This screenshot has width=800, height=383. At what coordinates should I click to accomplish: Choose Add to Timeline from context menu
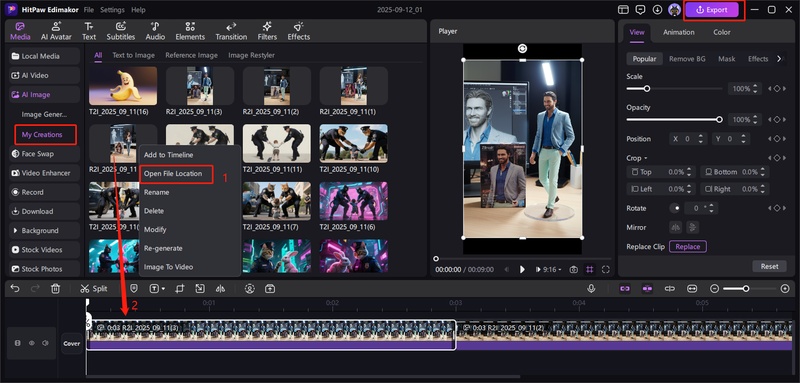click(168, 155)
